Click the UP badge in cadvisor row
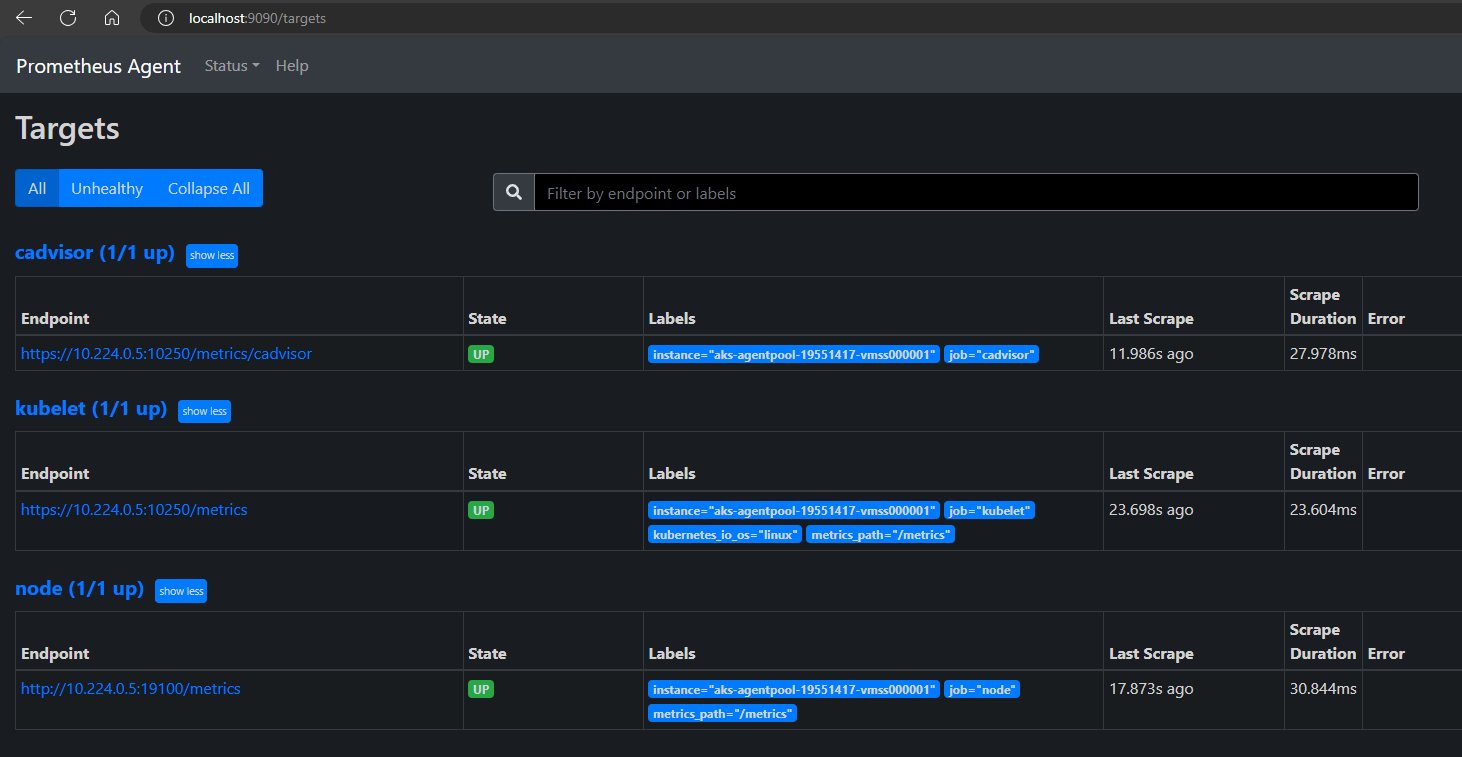Screen dimensions: 1462x757 [481, 354]
